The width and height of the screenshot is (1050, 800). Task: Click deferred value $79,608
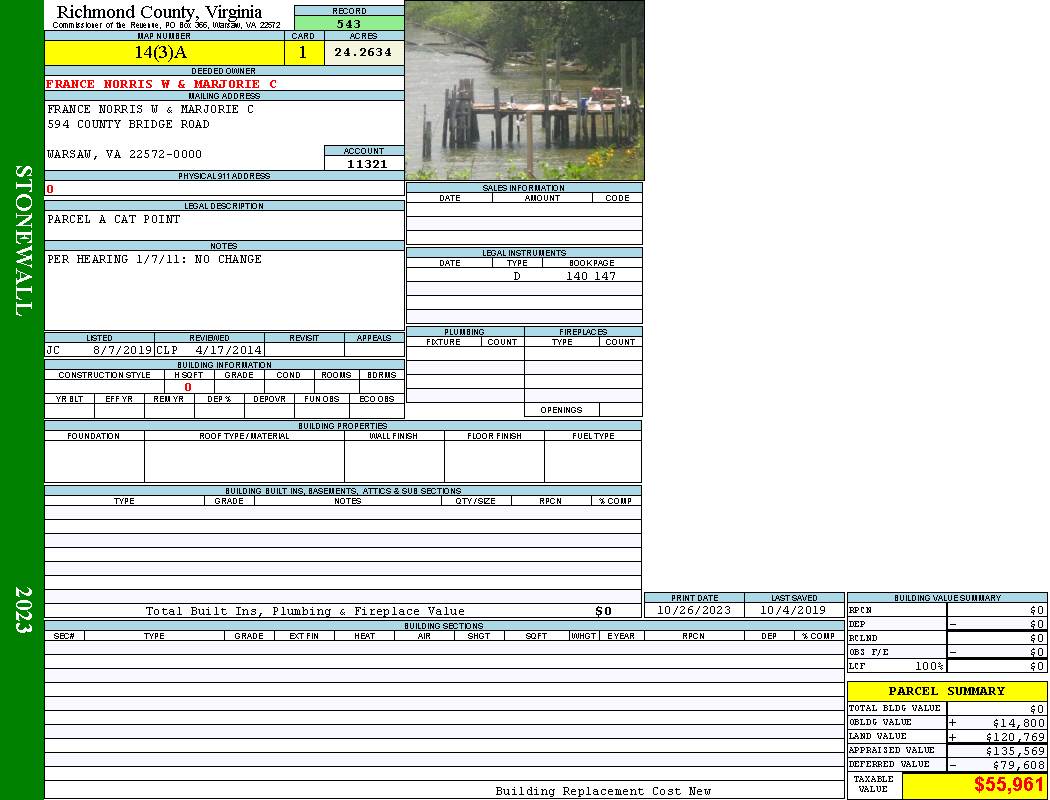click(x=1019, y=765)
